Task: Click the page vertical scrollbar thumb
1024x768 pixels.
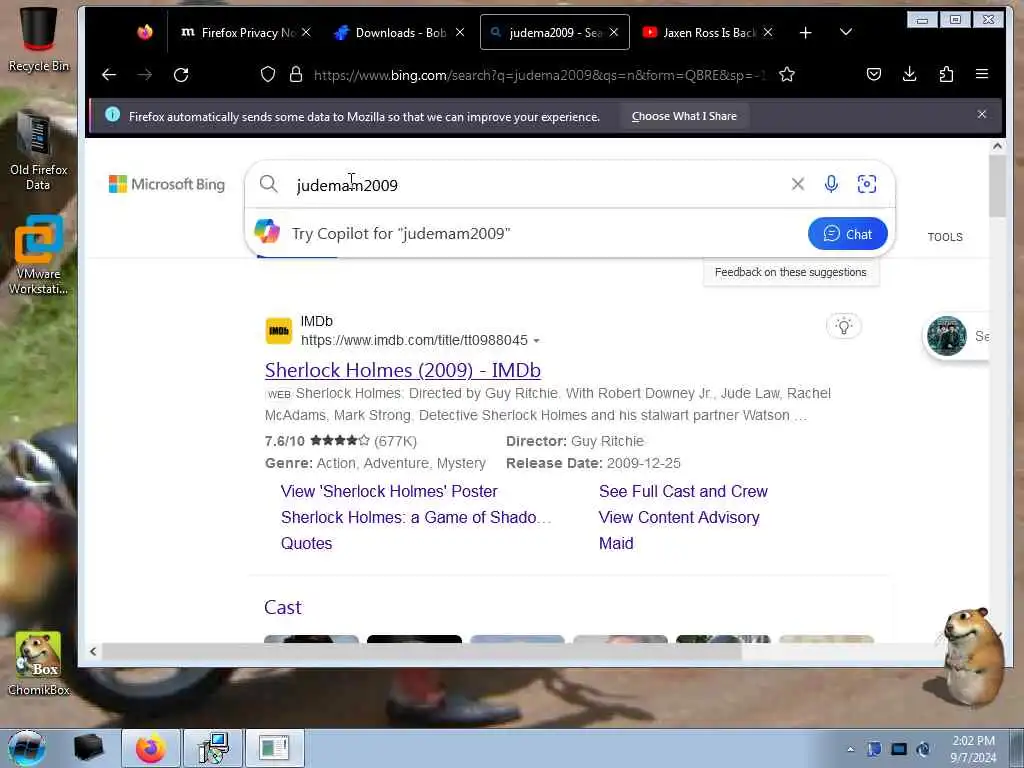Action: click(997, 187)
